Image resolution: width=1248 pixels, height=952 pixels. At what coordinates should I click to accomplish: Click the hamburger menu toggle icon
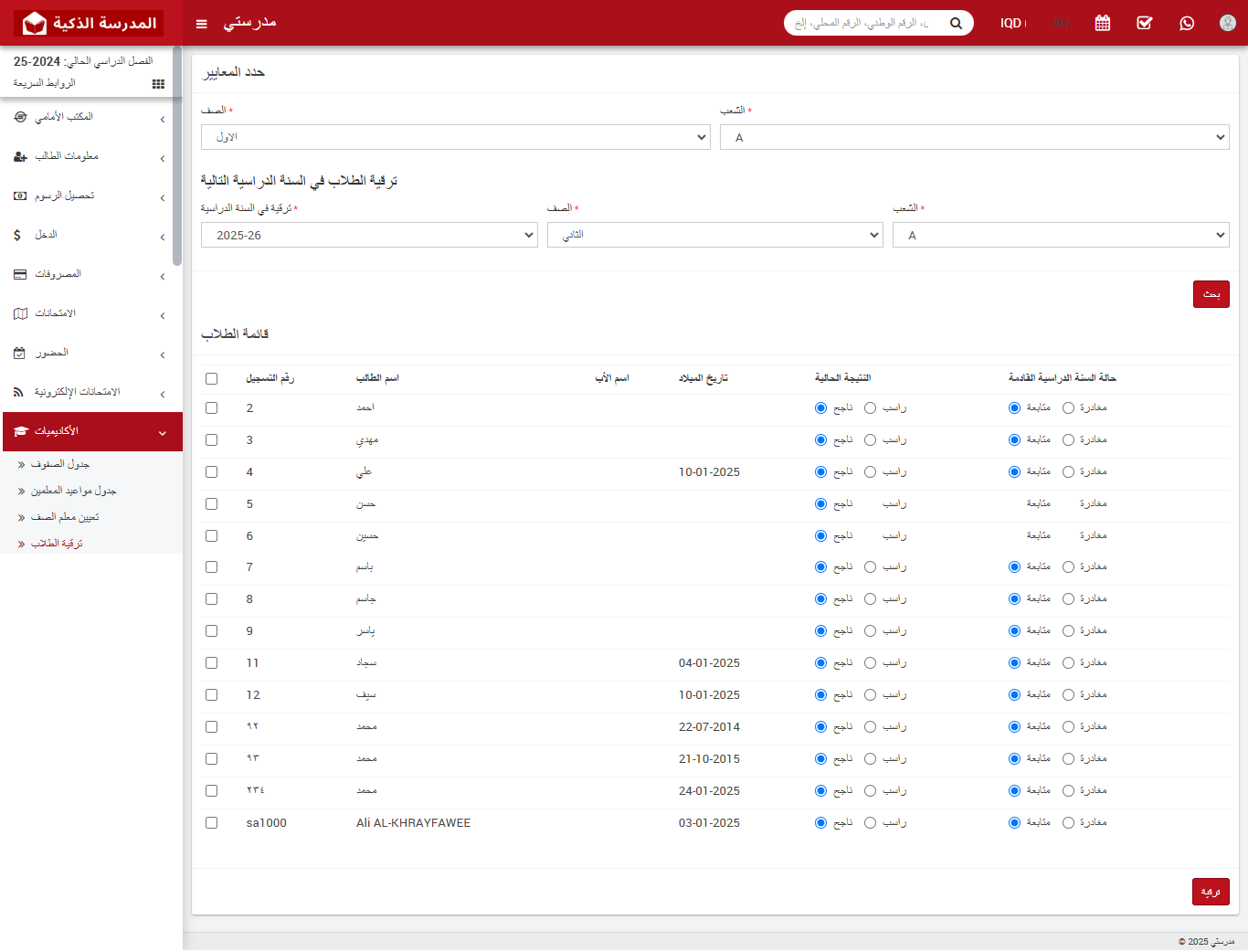(202, 24)
